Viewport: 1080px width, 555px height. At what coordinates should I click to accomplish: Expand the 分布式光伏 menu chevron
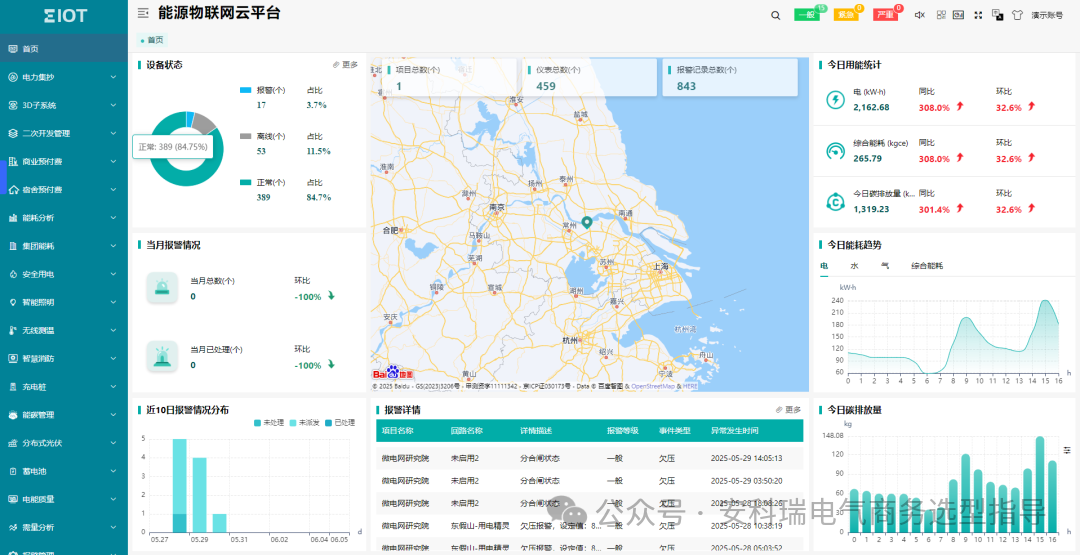click(114, 443)
